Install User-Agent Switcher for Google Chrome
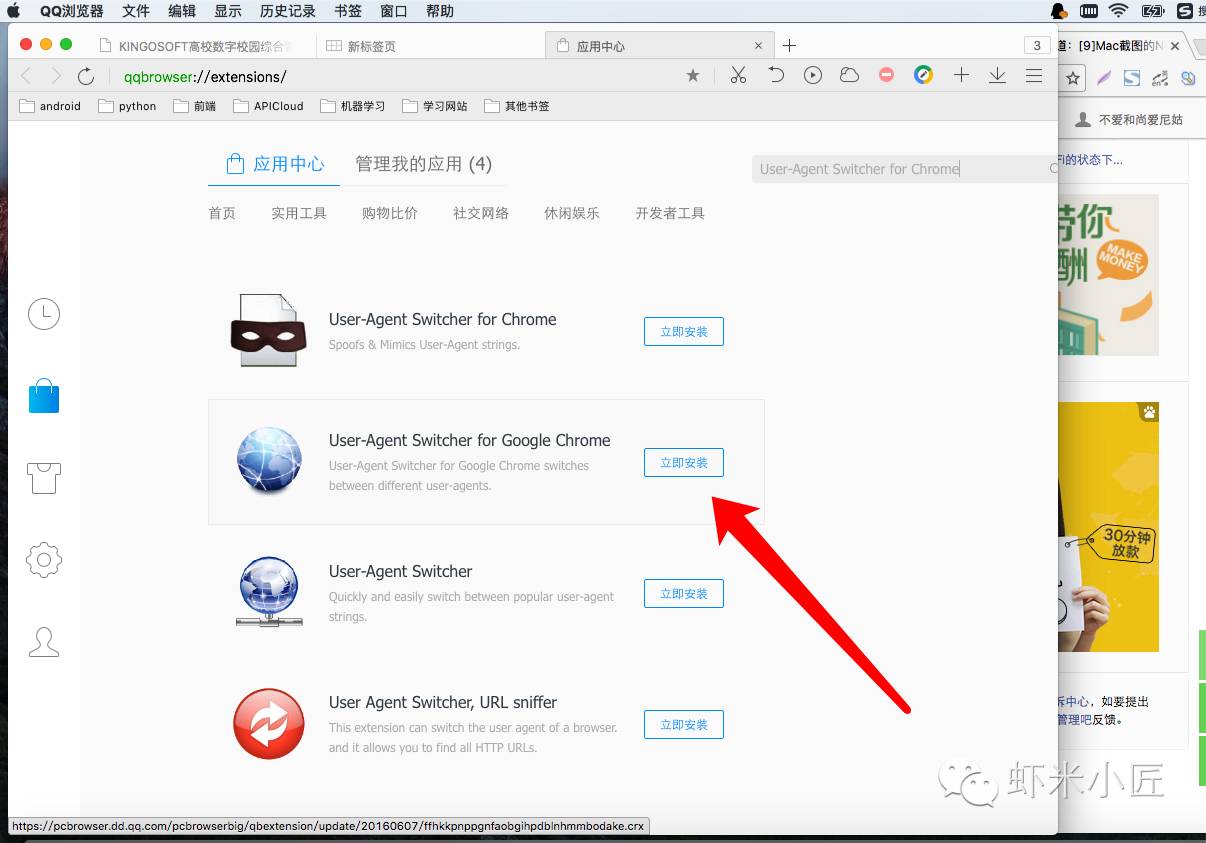Viewport: 1206px width, 843px height. [x=683, y=463]
